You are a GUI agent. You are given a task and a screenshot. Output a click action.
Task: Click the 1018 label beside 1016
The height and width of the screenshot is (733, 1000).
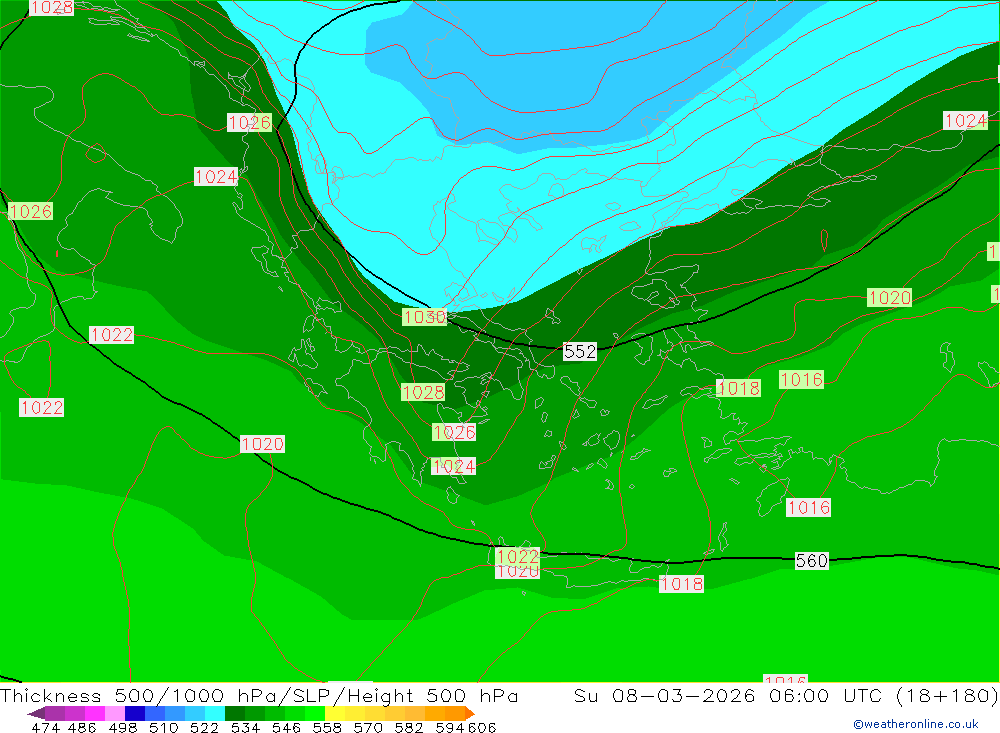point(739,388)
